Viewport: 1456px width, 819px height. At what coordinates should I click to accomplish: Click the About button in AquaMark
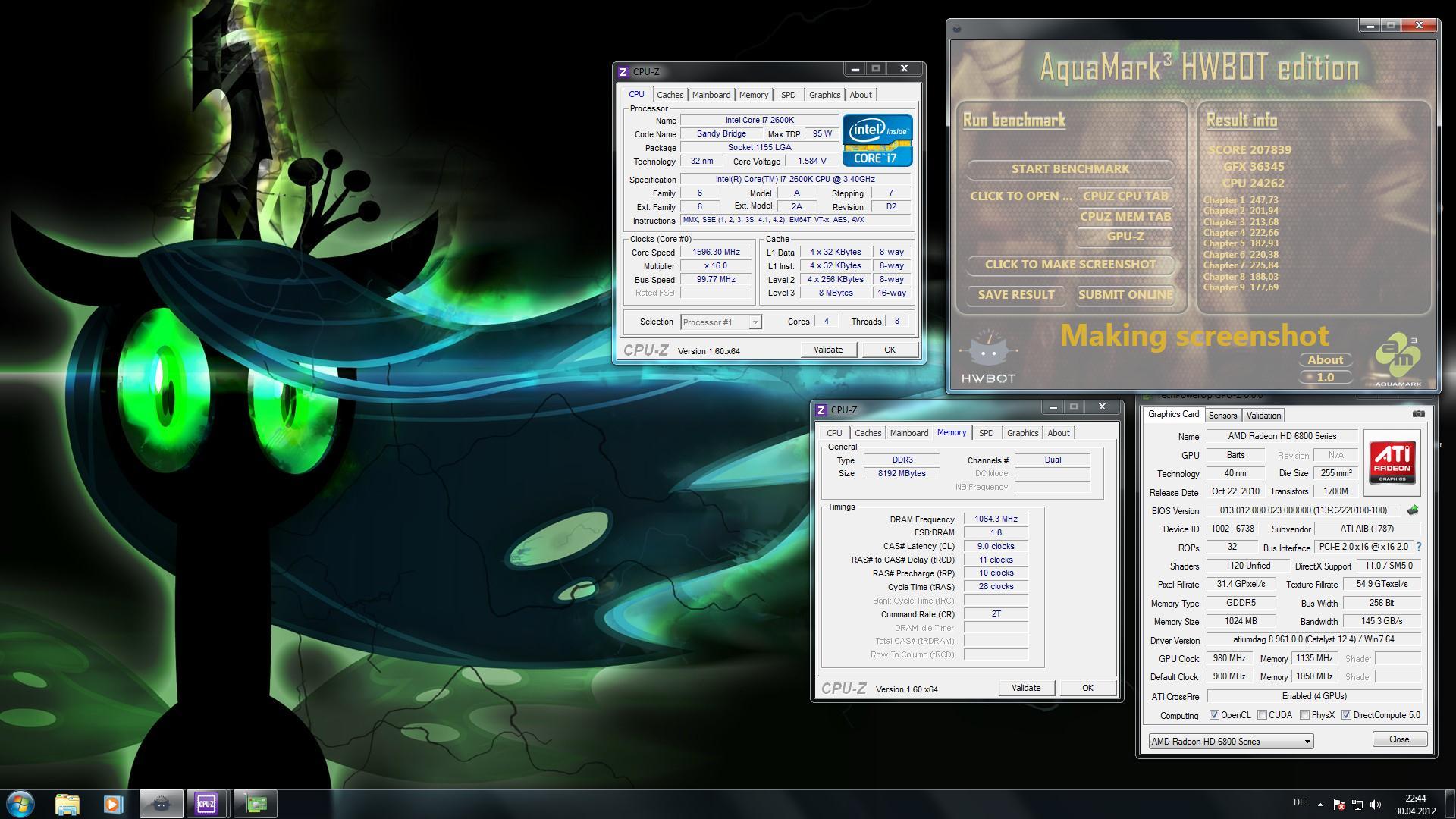click(x=1326, y=360)
